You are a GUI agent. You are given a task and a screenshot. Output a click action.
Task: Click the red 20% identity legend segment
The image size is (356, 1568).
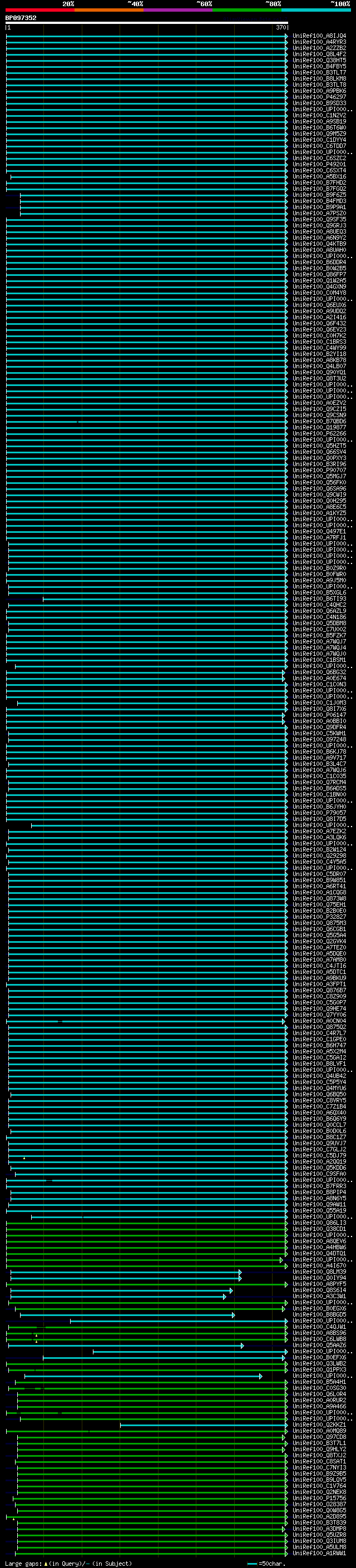coord(40,10)
